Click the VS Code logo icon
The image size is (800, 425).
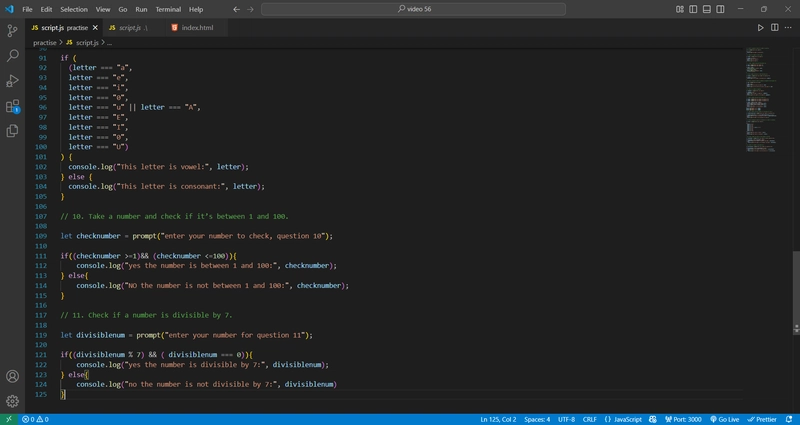tap(9, 9)
